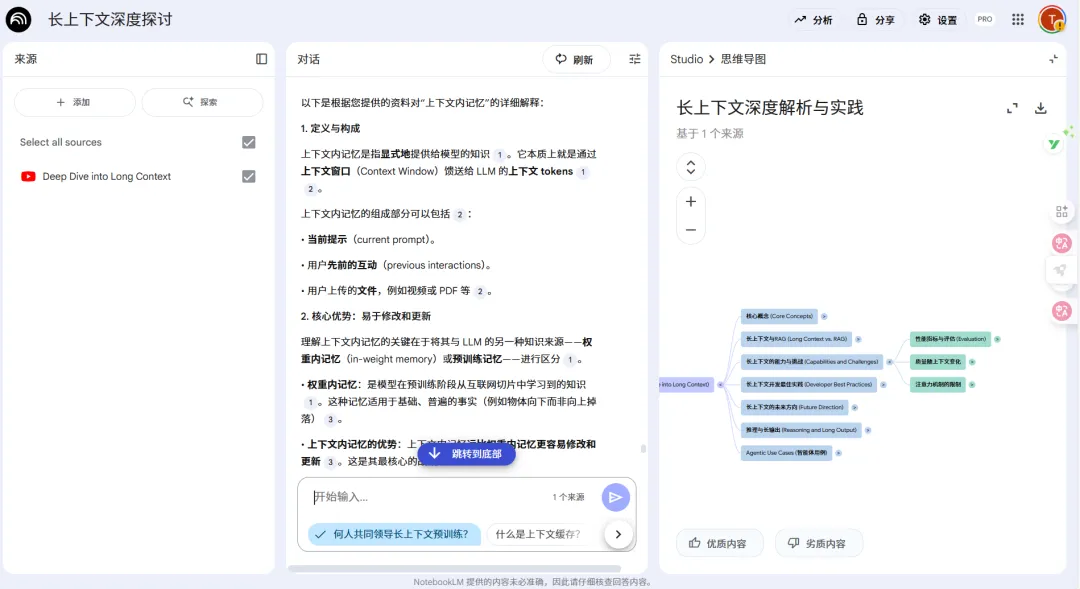Screen dimensions: 1080x589
Task: Expand the 核心概念 (Core Concepts) node
Action: [823, 316]
